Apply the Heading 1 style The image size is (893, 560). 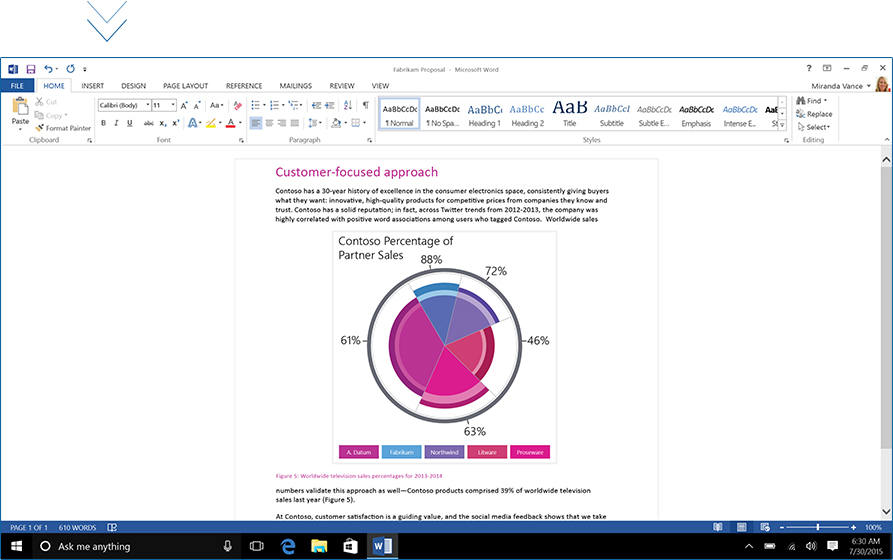click(485, 115)
